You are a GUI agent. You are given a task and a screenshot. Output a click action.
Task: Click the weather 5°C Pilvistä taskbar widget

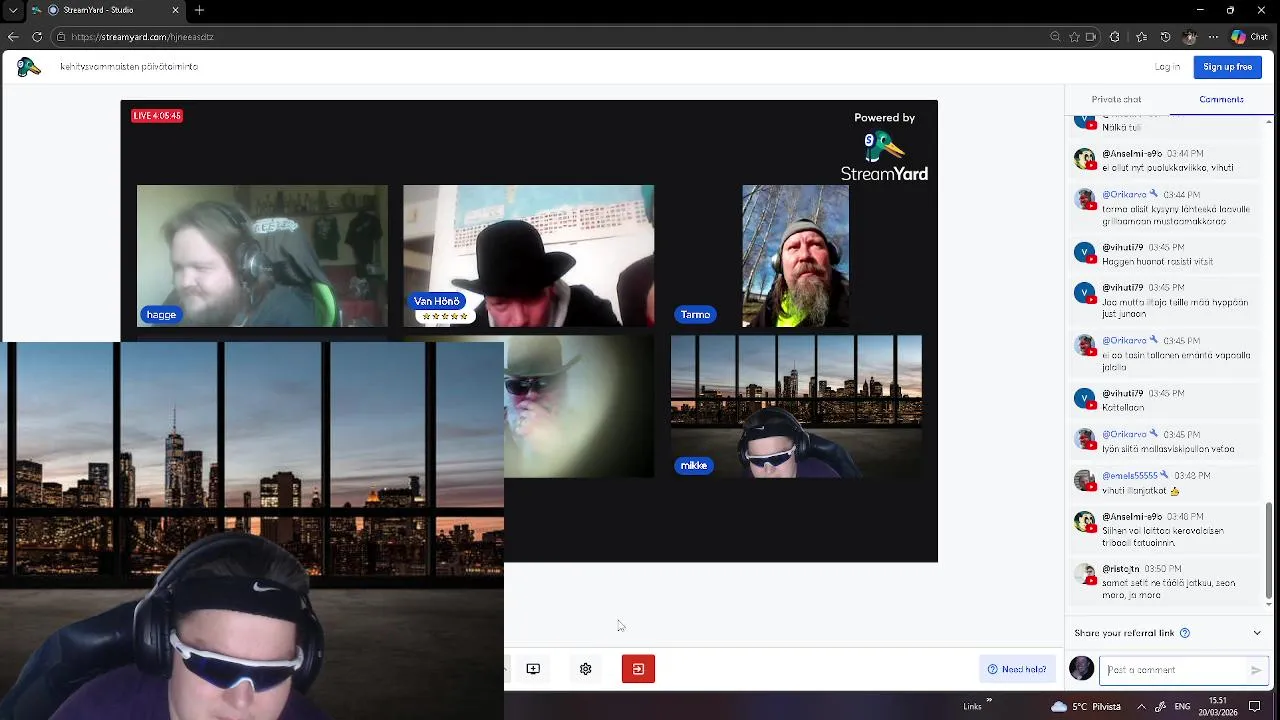(1085, 706)
